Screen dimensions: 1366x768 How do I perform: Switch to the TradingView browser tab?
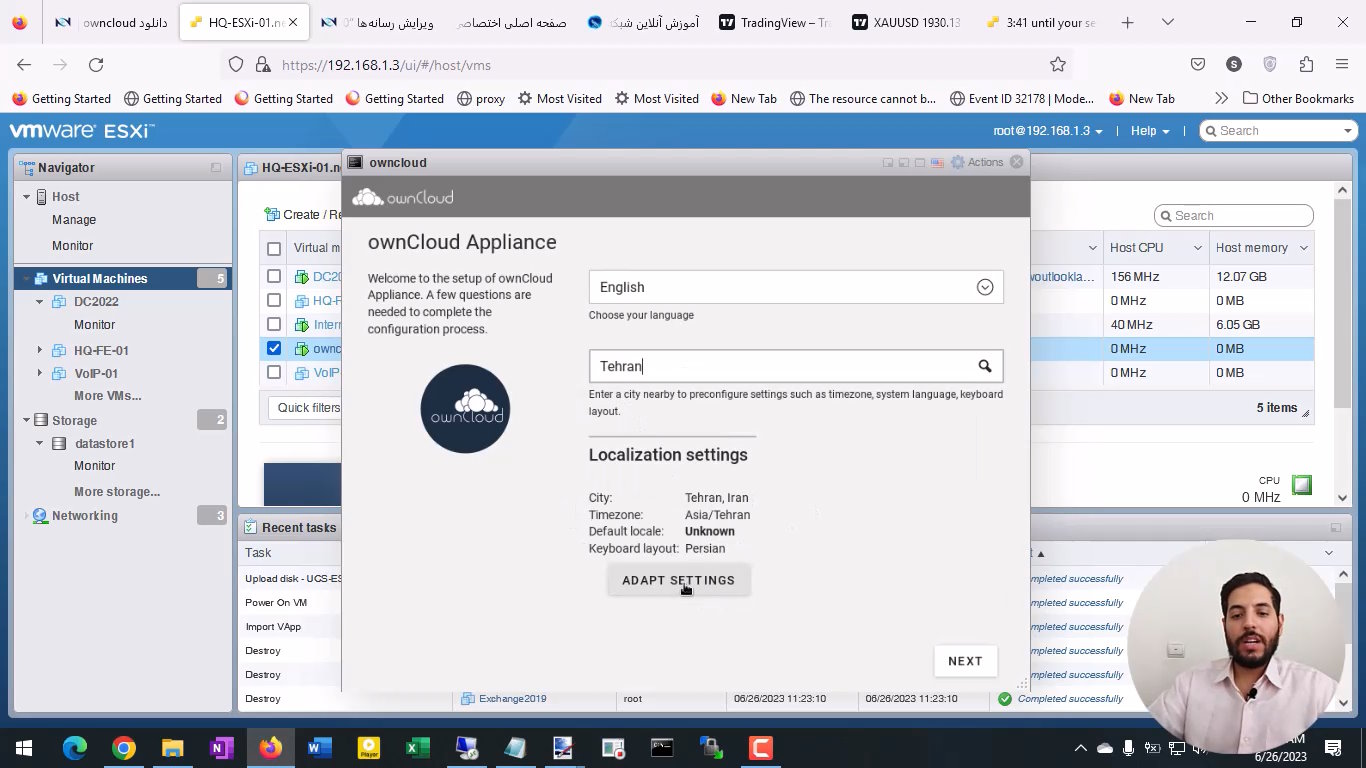coord(775,22)
